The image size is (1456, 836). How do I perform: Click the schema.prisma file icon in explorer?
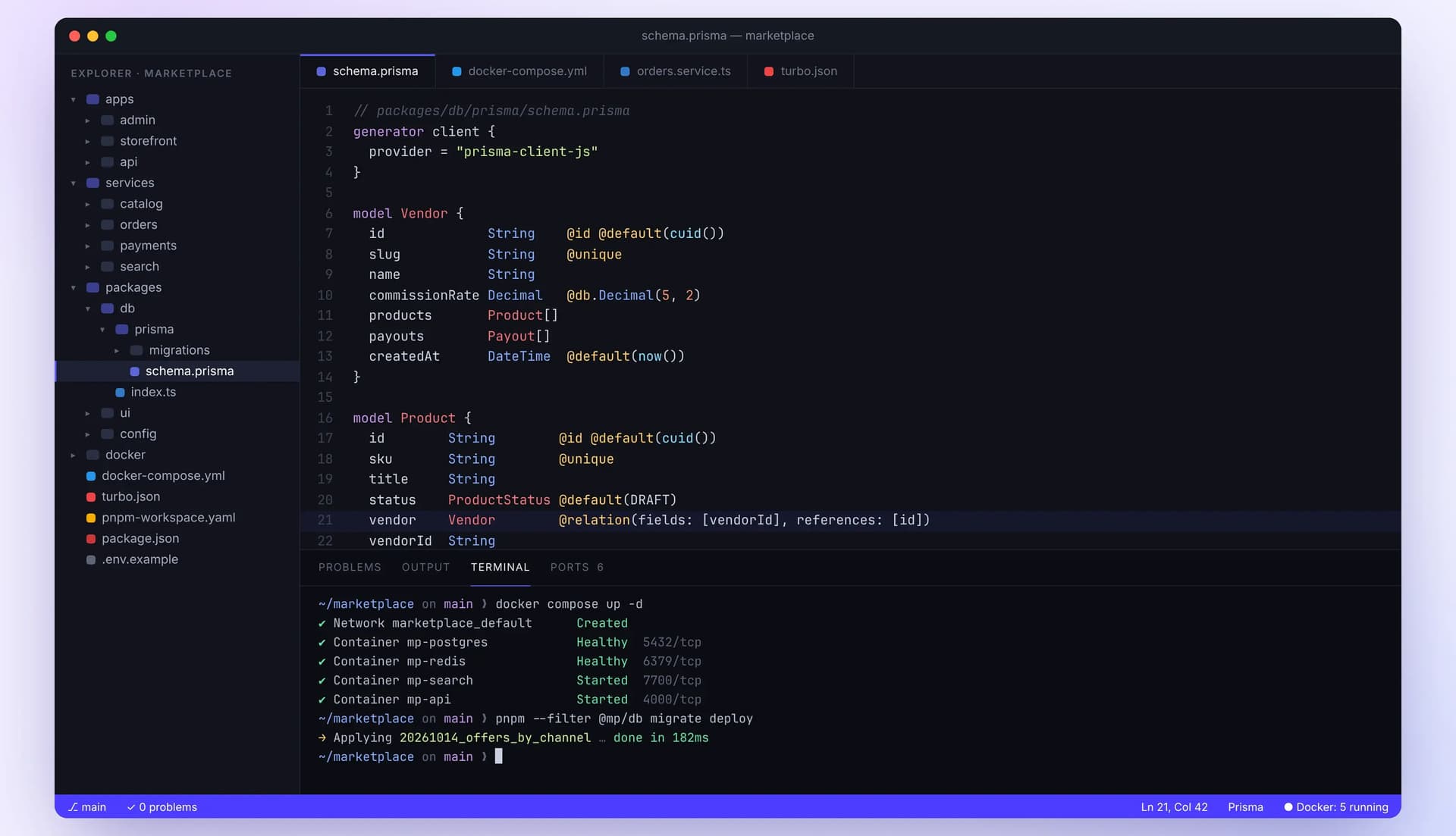(x=134, y=371)
